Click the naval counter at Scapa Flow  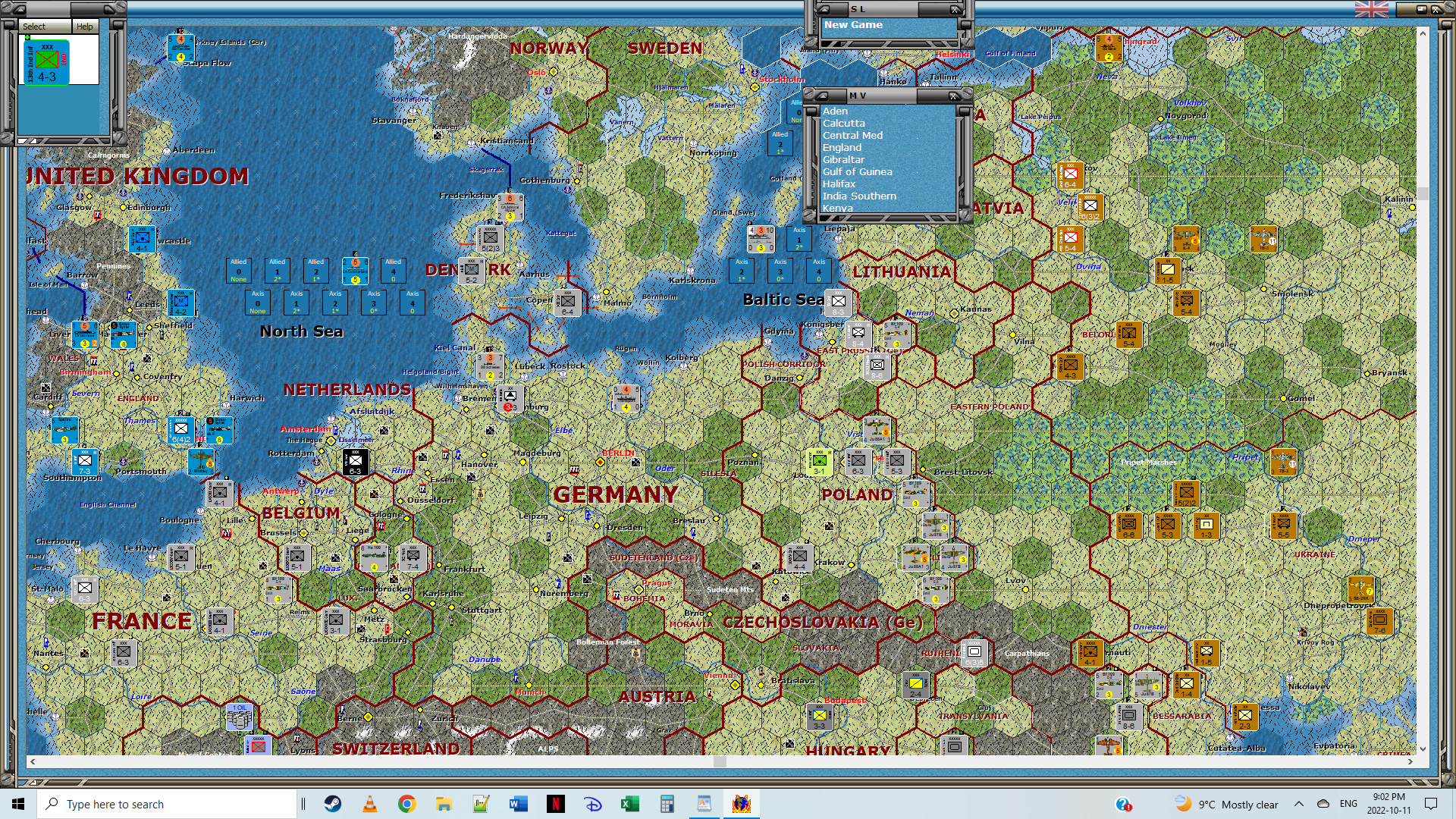point(180,48)
